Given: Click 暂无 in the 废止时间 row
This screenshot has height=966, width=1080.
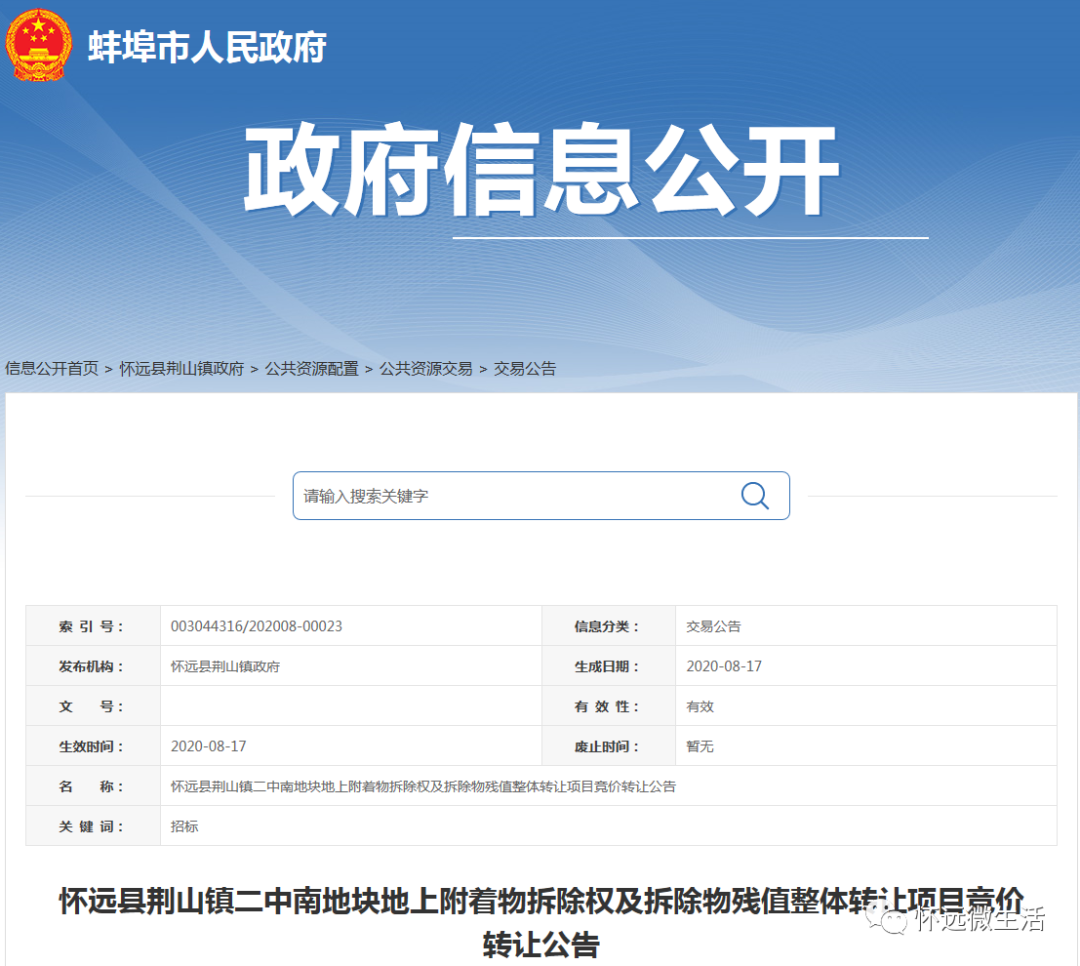Looking at the screenshot, I should click(700, 746).
